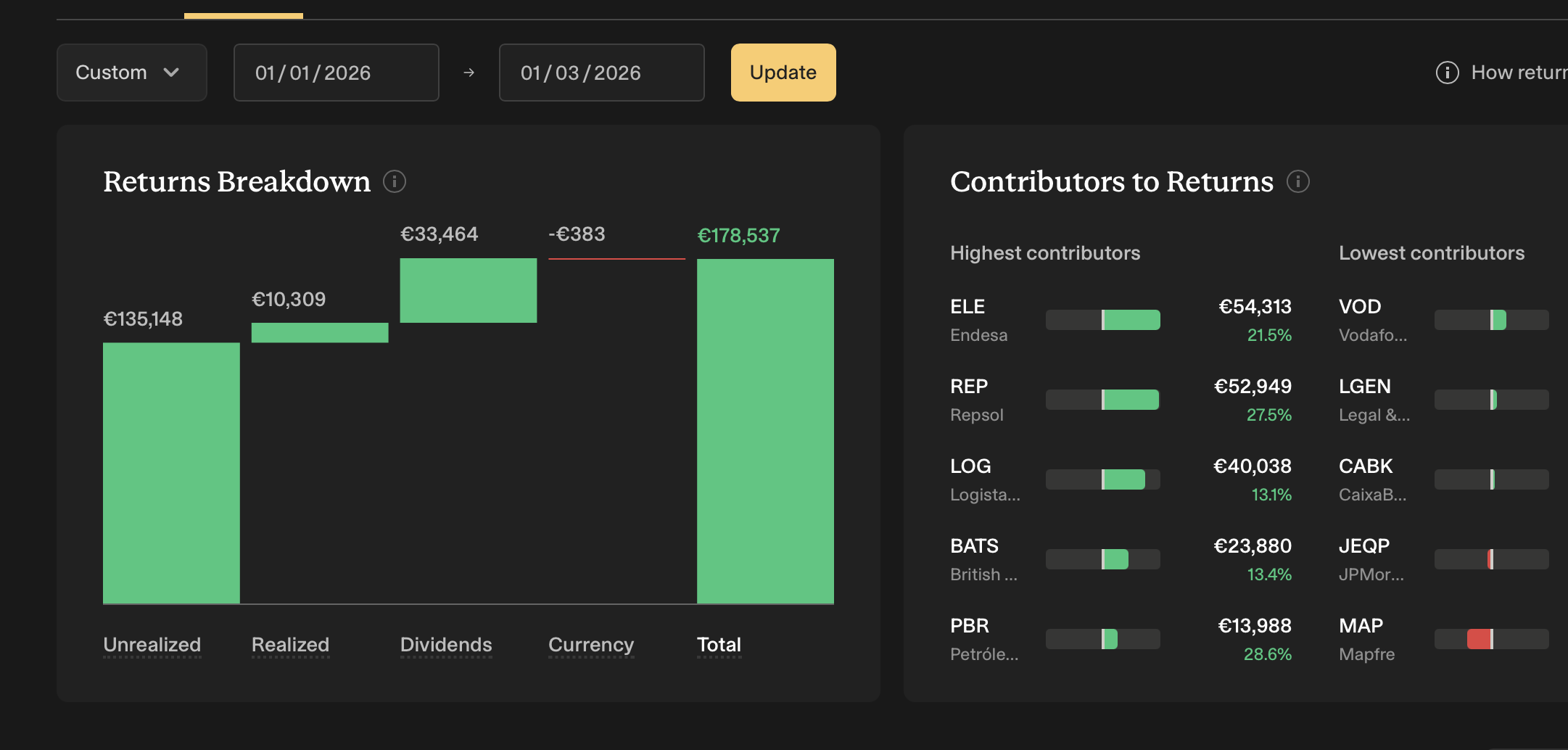
Task: Click the Endesa contribution bar
Action: (1131, 320)
